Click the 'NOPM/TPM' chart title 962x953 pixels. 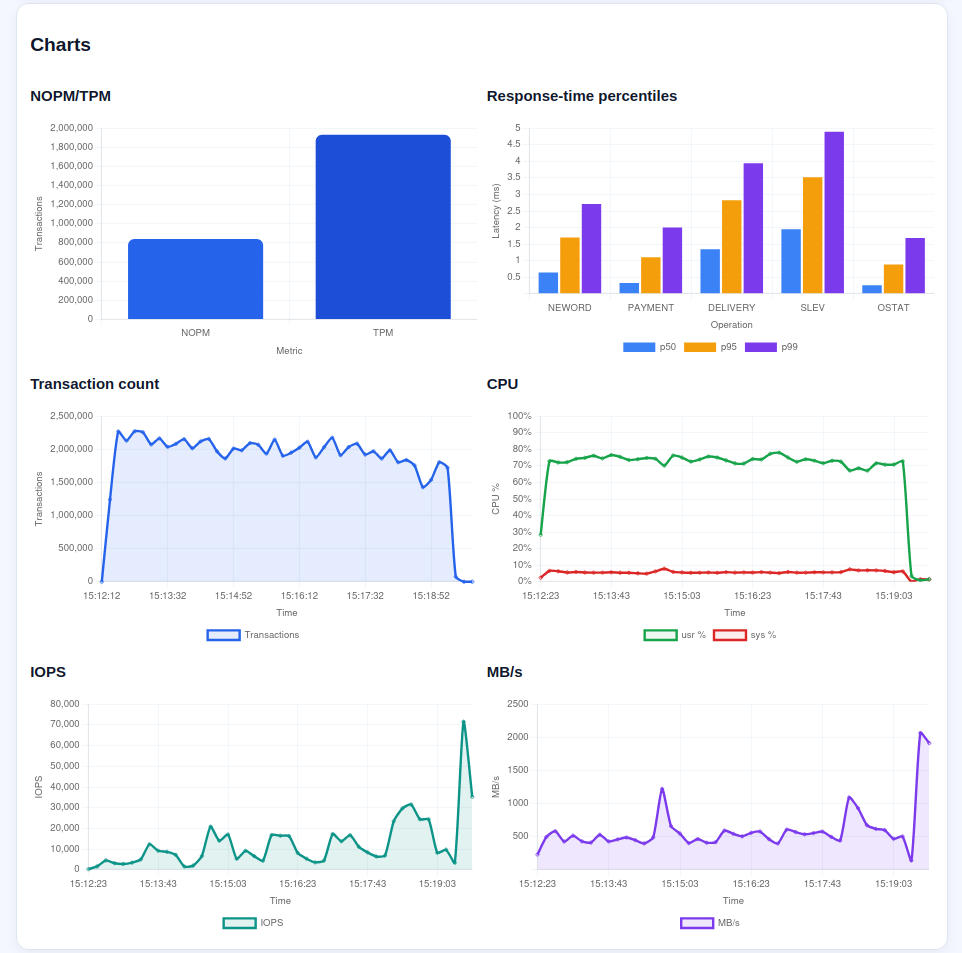(x=71, y=96)
